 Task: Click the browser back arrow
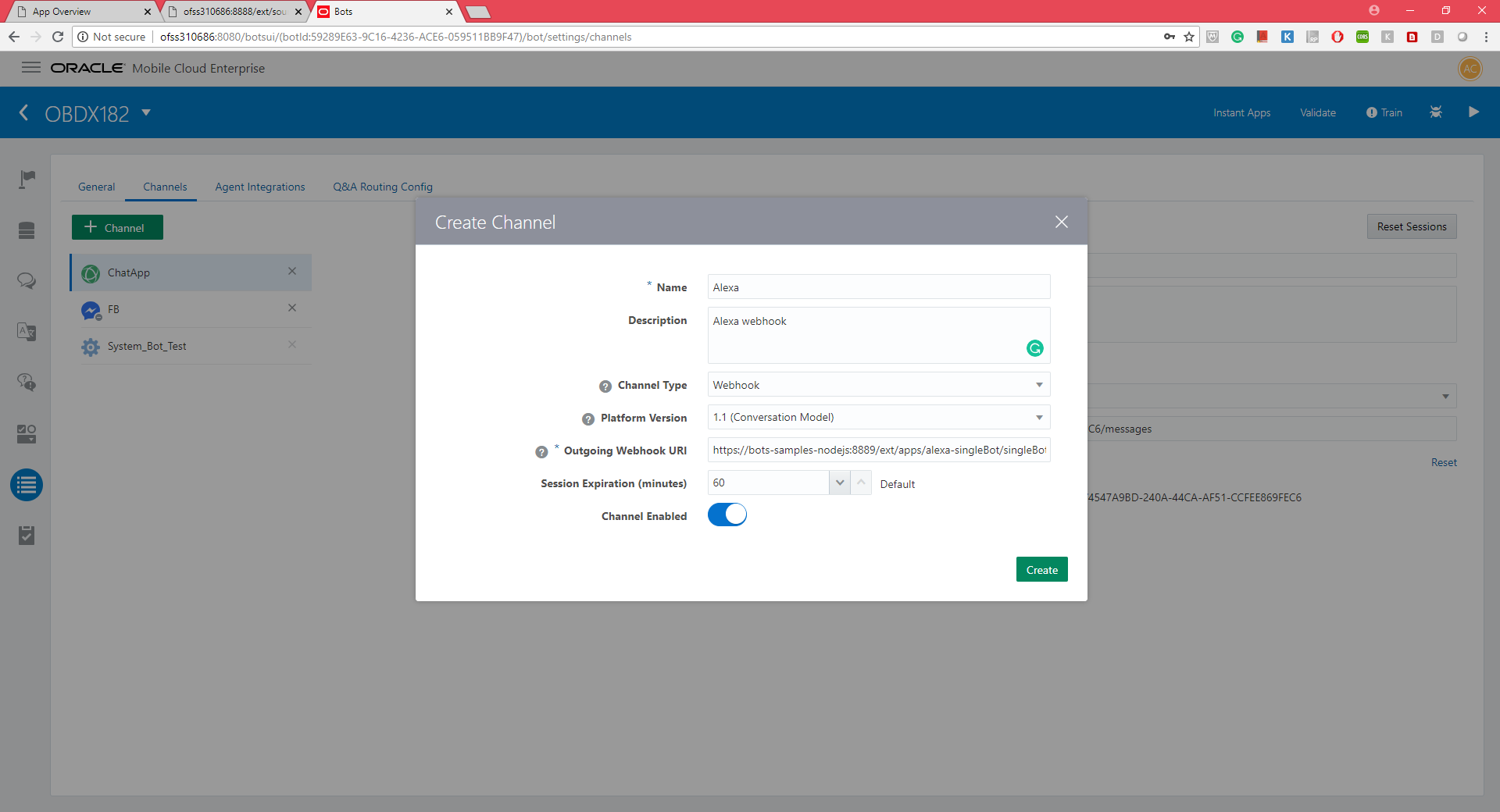click(14, 37)
